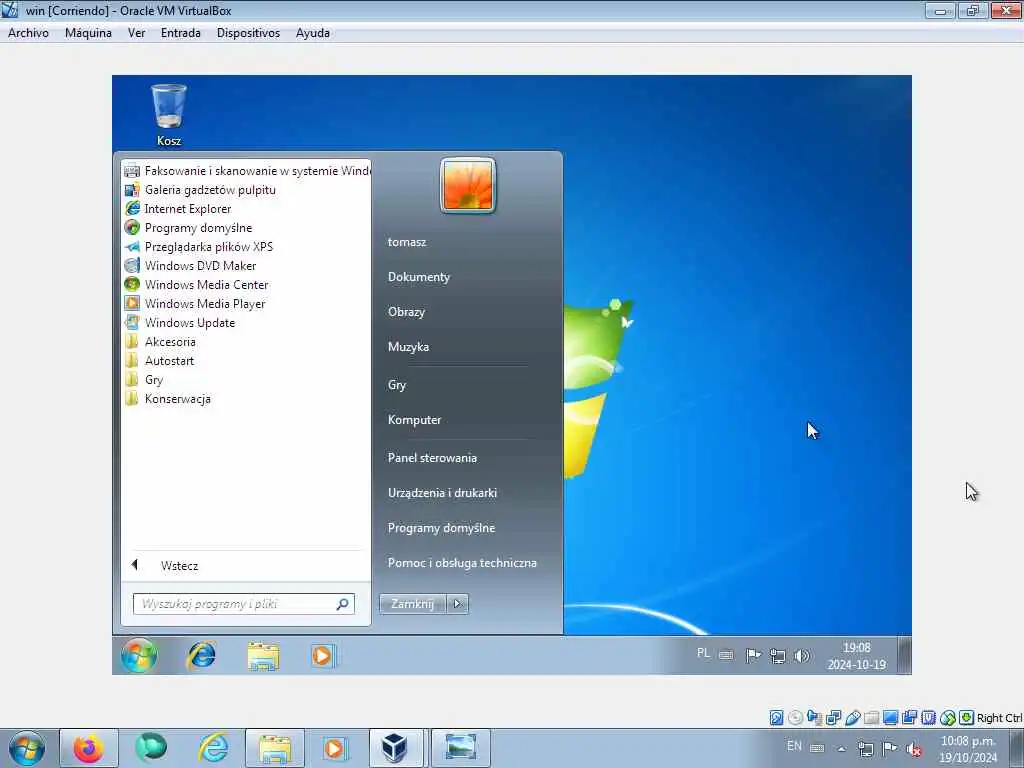Click the guest Action Center flag icon
The height and width of the screenshot is (768, 1024).
[753, 656]
